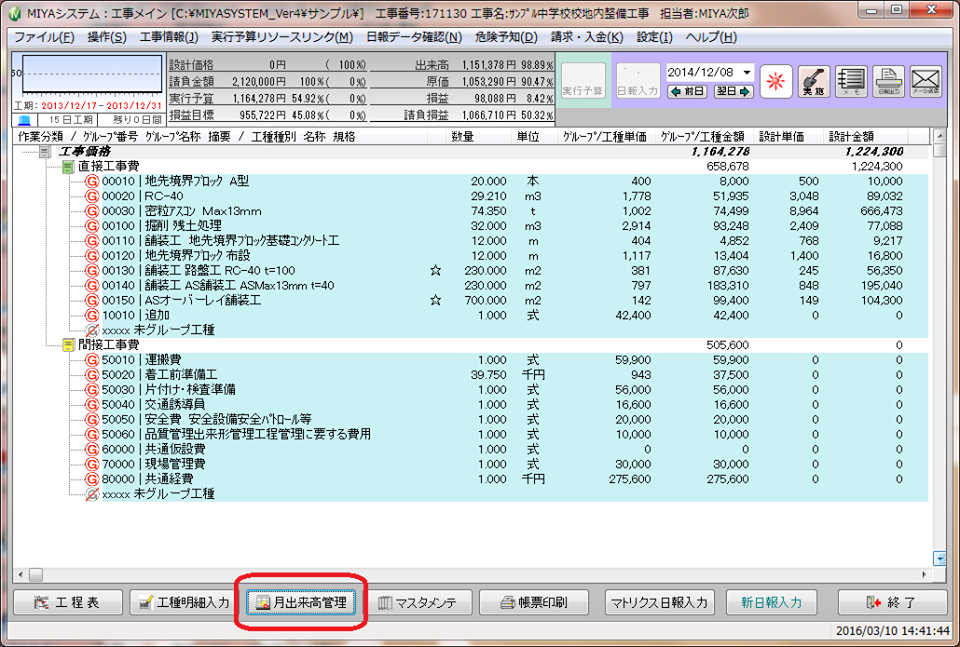Screen dimensions: 960x647
Task: Go to previous day with 前日 button
Action: 687,91
